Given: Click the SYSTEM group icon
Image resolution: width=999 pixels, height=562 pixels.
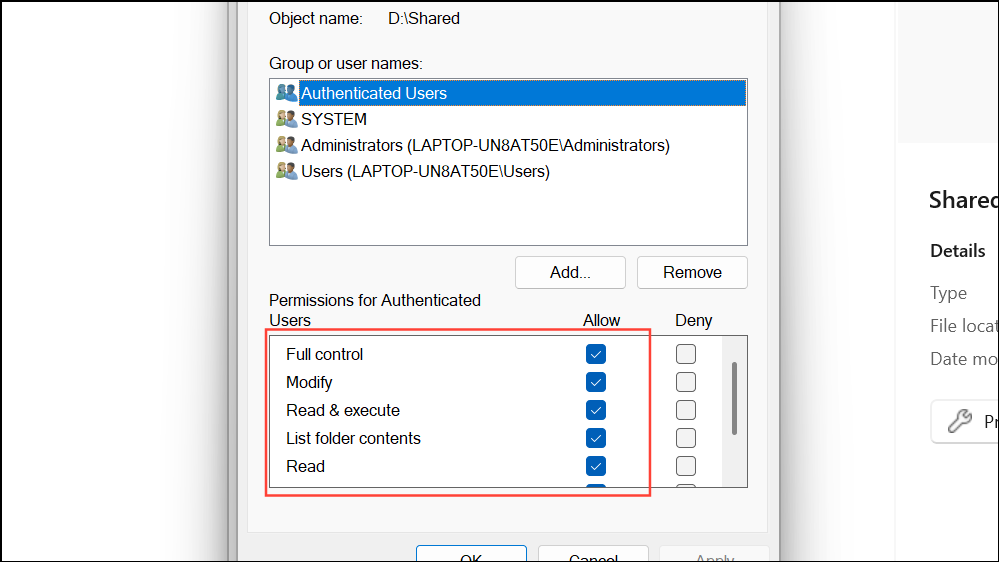Looking at the screenshot, I should point(287,119).
